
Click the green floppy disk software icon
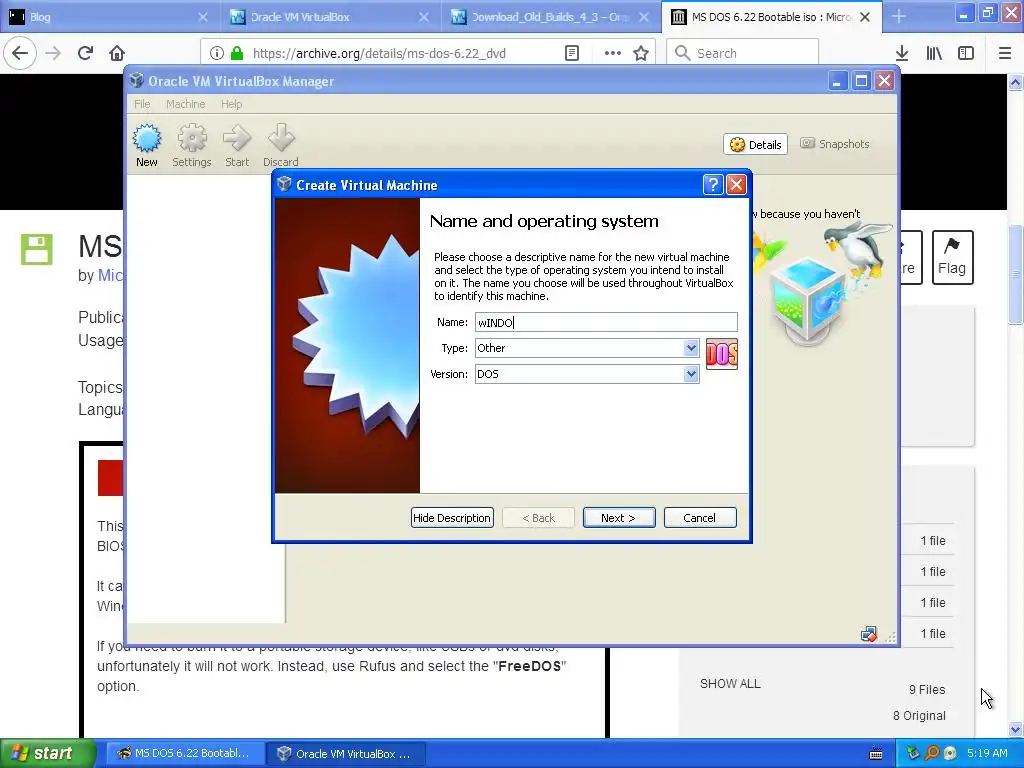[37, 249]
